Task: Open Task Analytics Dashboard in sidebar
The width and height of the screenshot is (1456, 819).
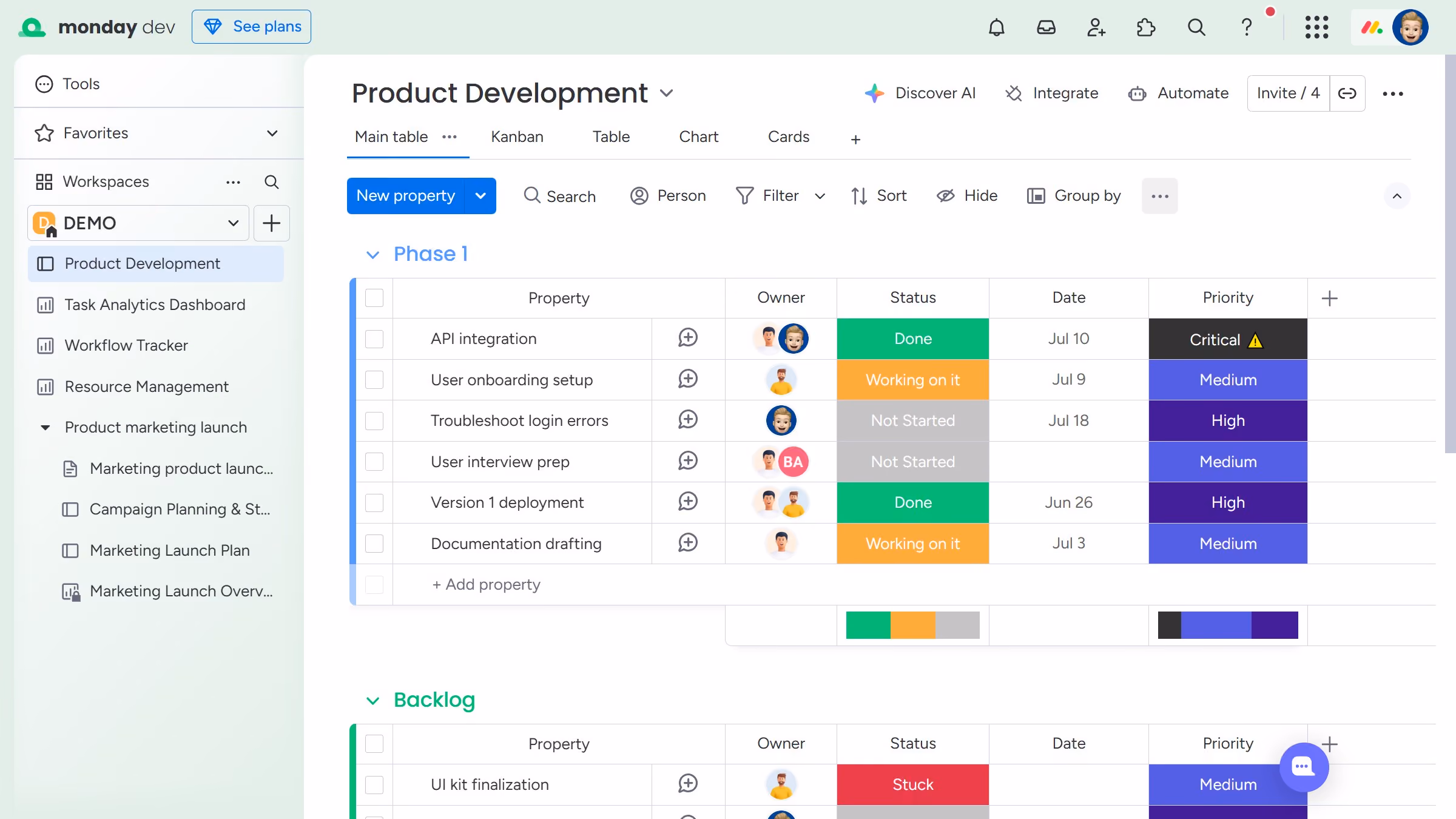Action: pyautogui.click(x=155, y=305)
